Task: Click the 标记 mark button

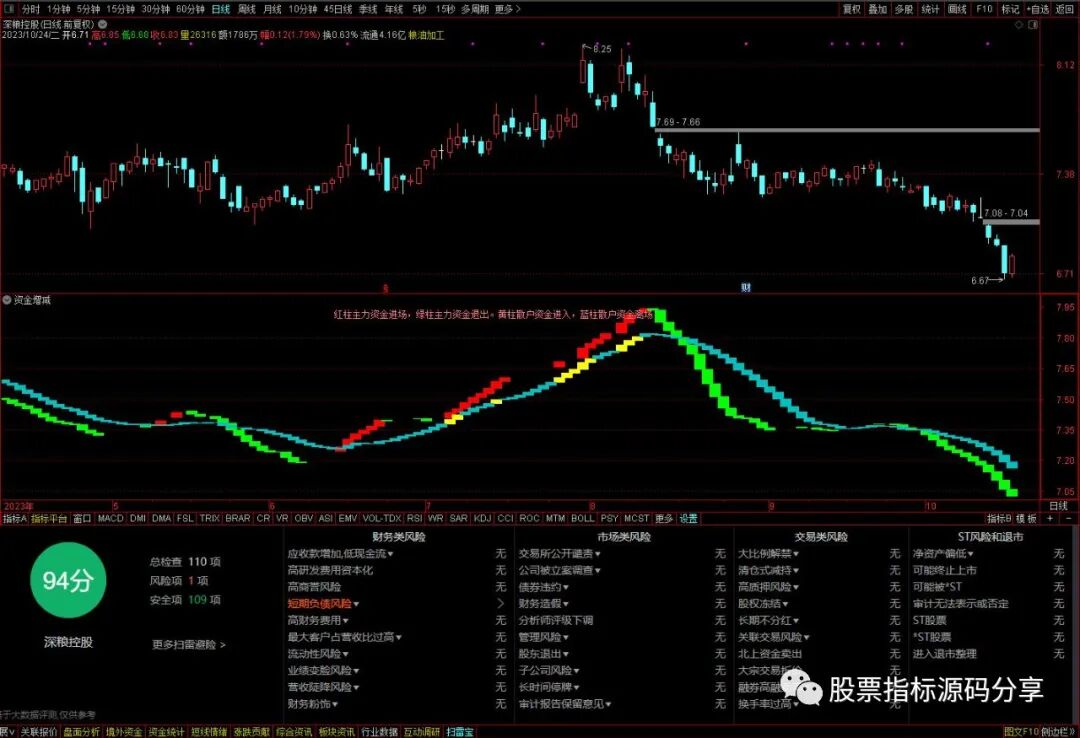Action: [1010, 9]
